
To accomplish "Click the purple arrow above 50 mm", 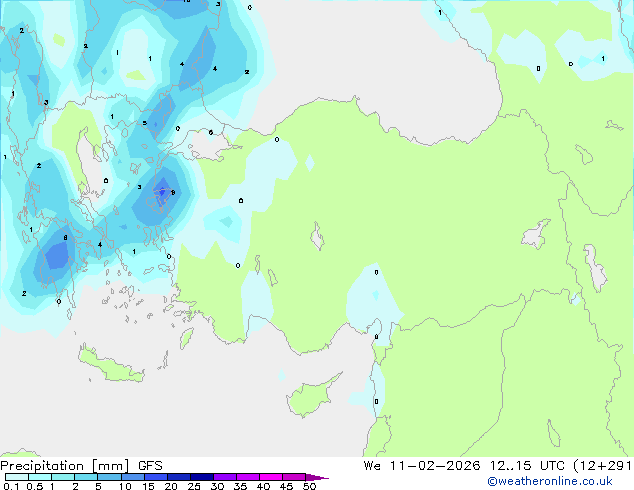I will 317,477.
